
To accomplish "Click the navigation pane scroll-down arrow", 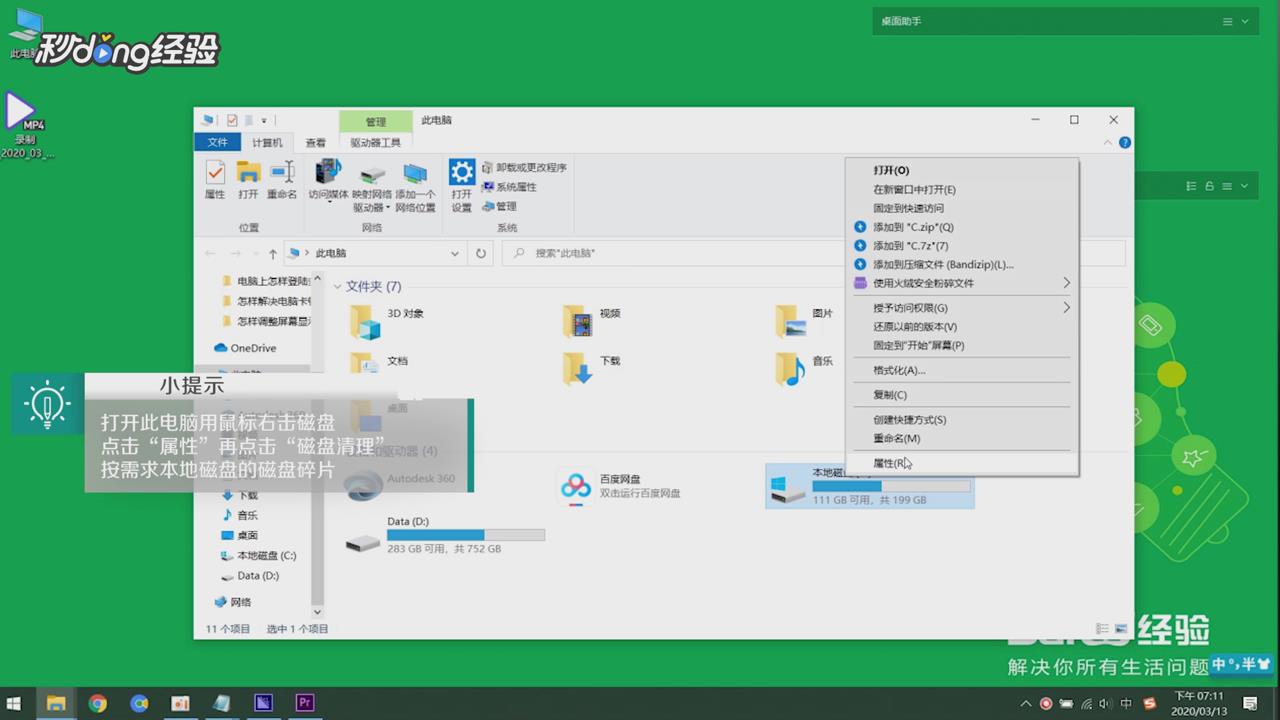I will click(x=318, y=612).
